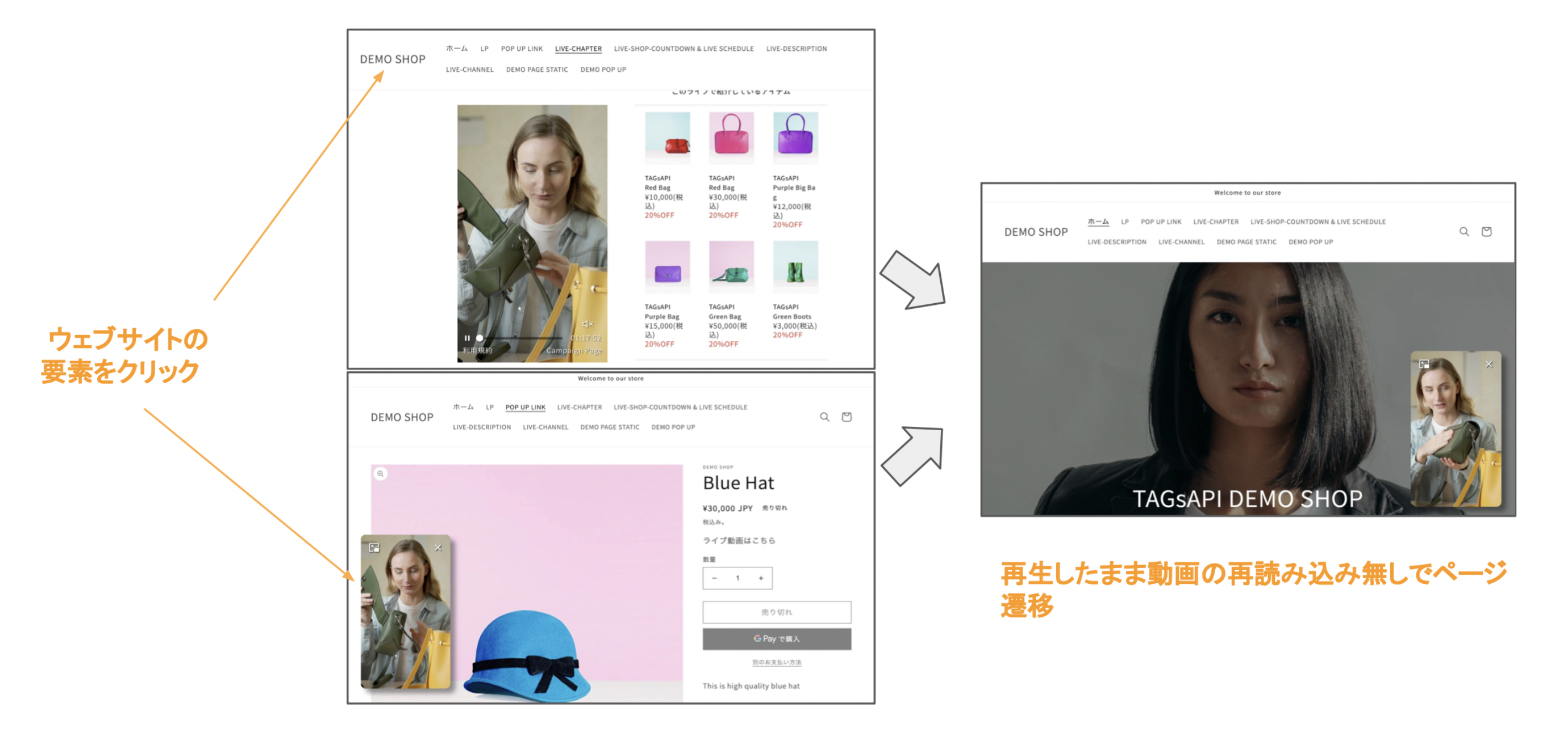This screenshot has width=1568, height=729.
Task: Click the underlined POP UP LINK menu item
Action: pyautogui.click(x=525, y=408)
